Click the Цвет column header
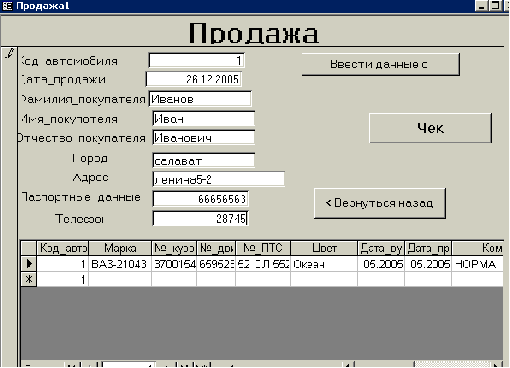Viewport: 510px width, 368px height. 324,248
